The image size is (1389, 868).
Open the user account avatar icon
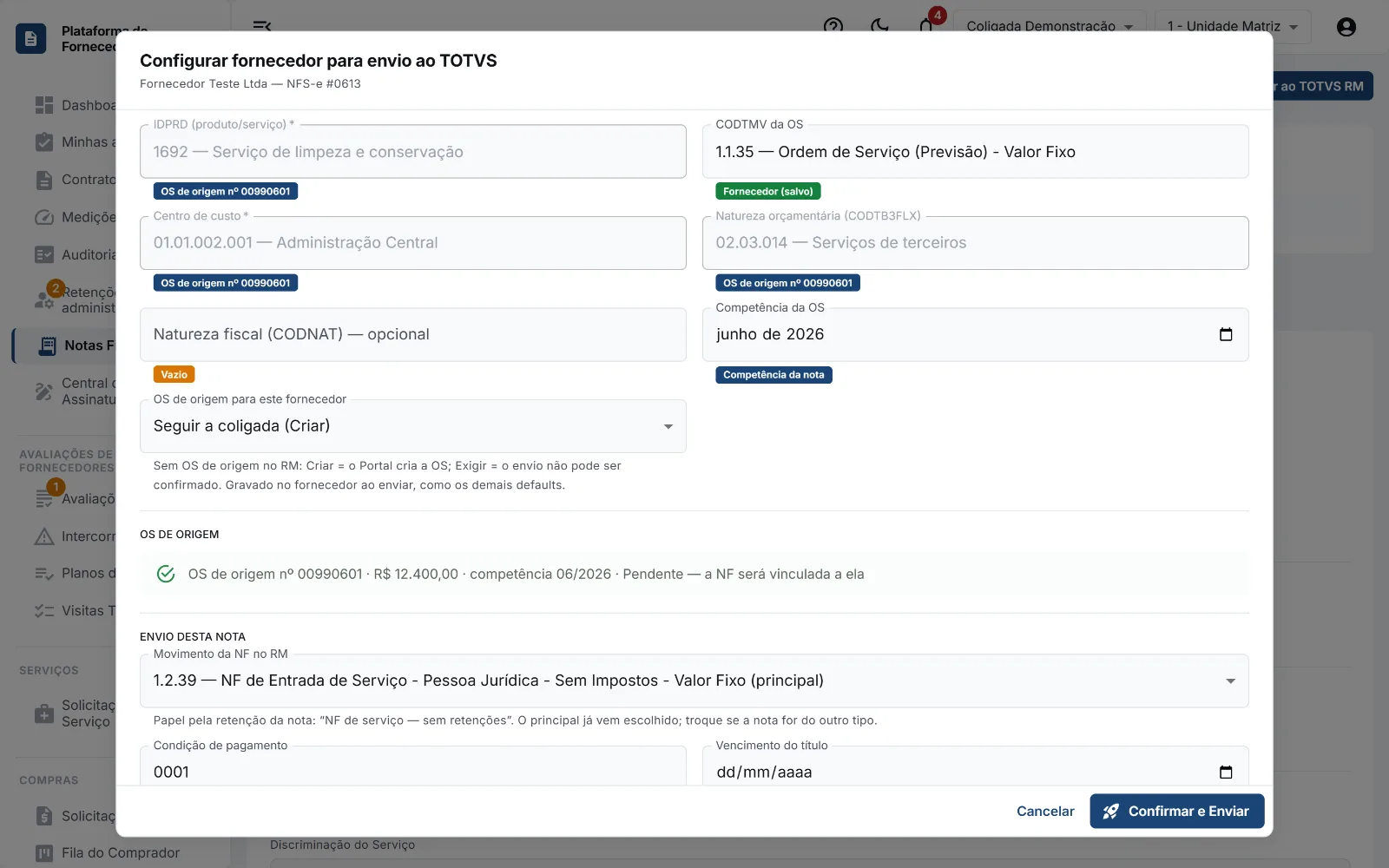(x=1346, y=27)
